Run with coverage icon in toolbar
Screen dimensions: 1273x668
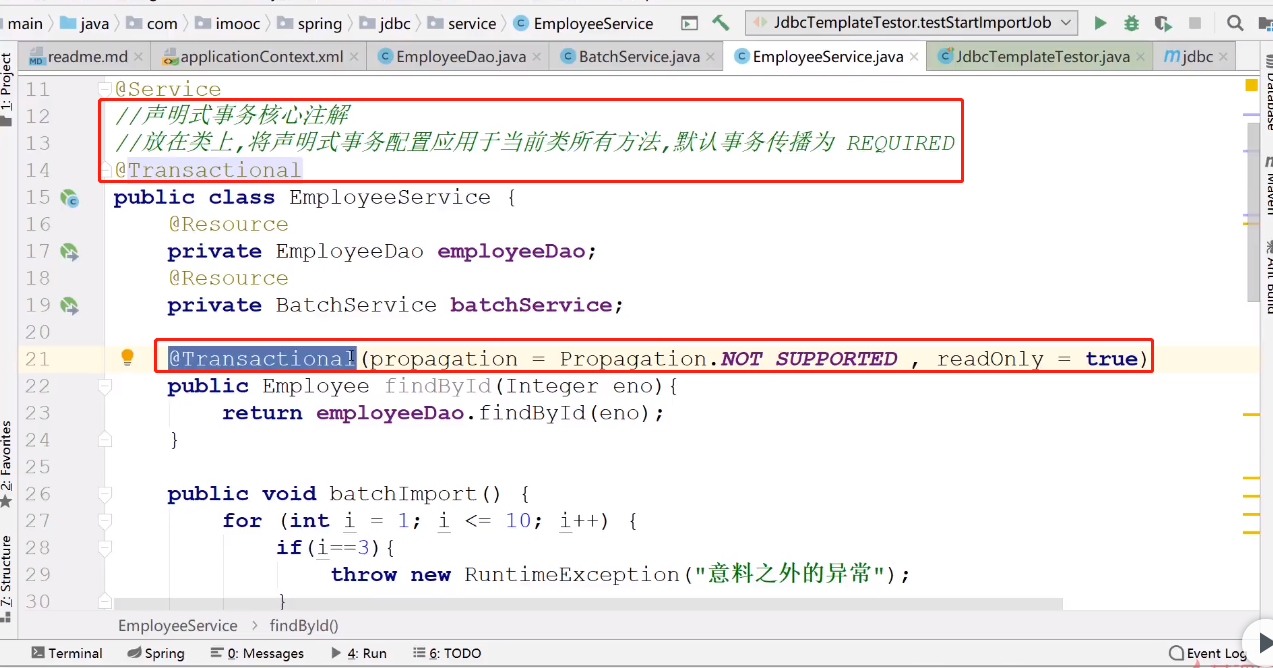point(1162,23)
